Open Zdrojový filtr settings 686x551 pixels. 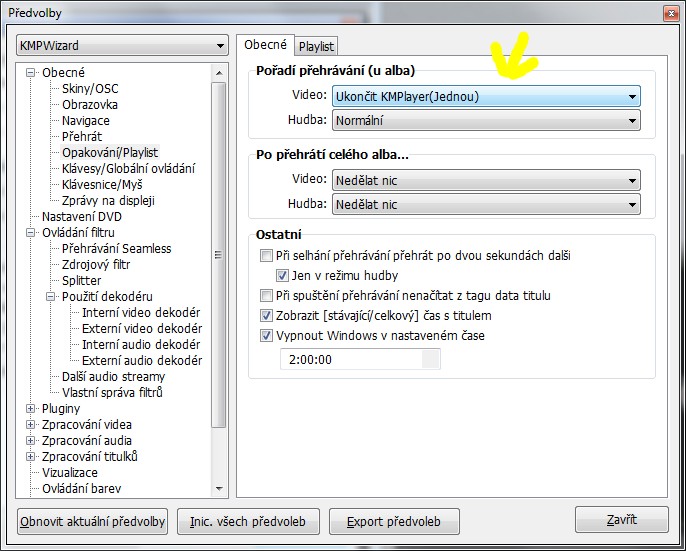click(x=96, y=264)
